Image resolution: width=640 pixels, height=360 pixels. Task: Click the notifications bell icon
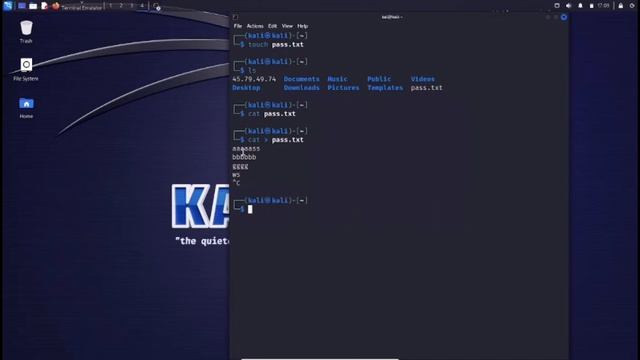[x=580, y=6]
